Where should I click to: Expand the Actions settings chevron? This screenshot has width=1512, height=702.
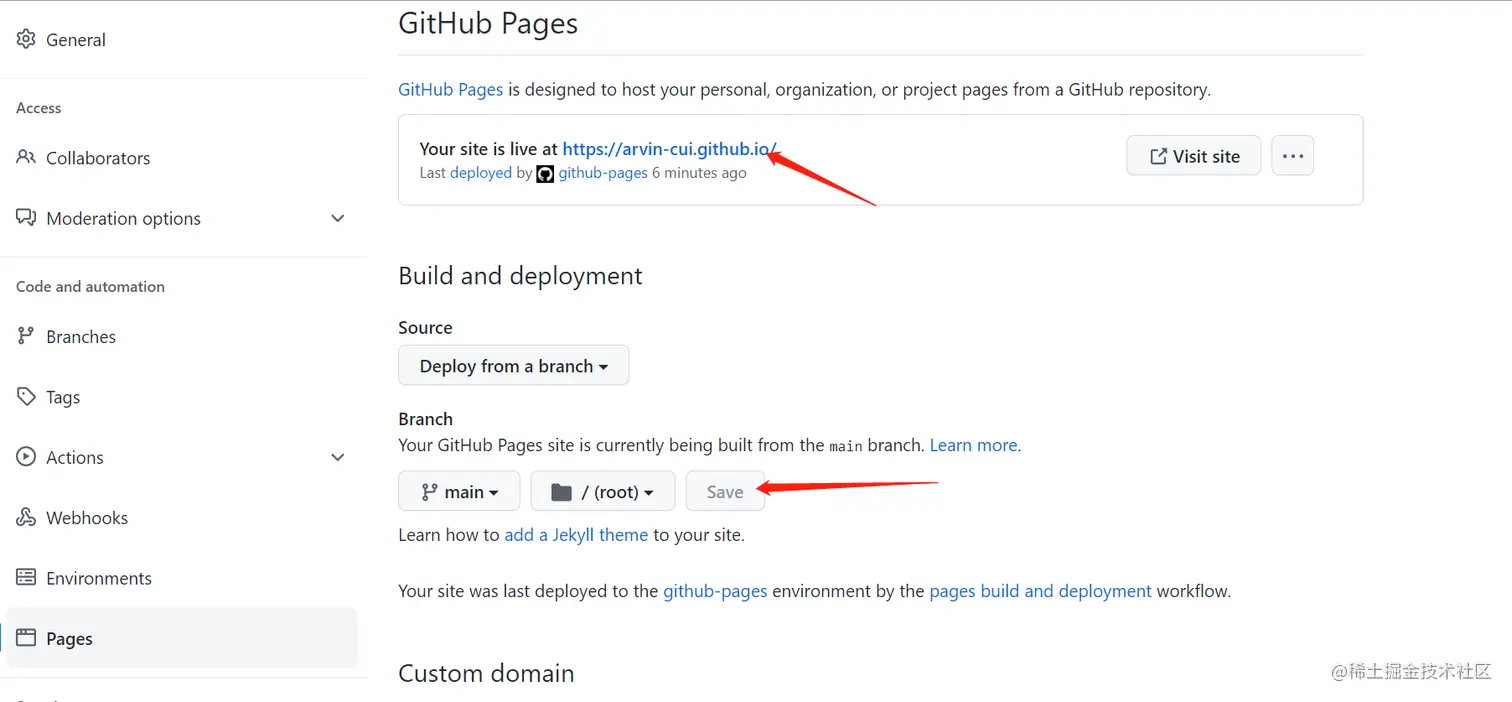coord(338,457)
